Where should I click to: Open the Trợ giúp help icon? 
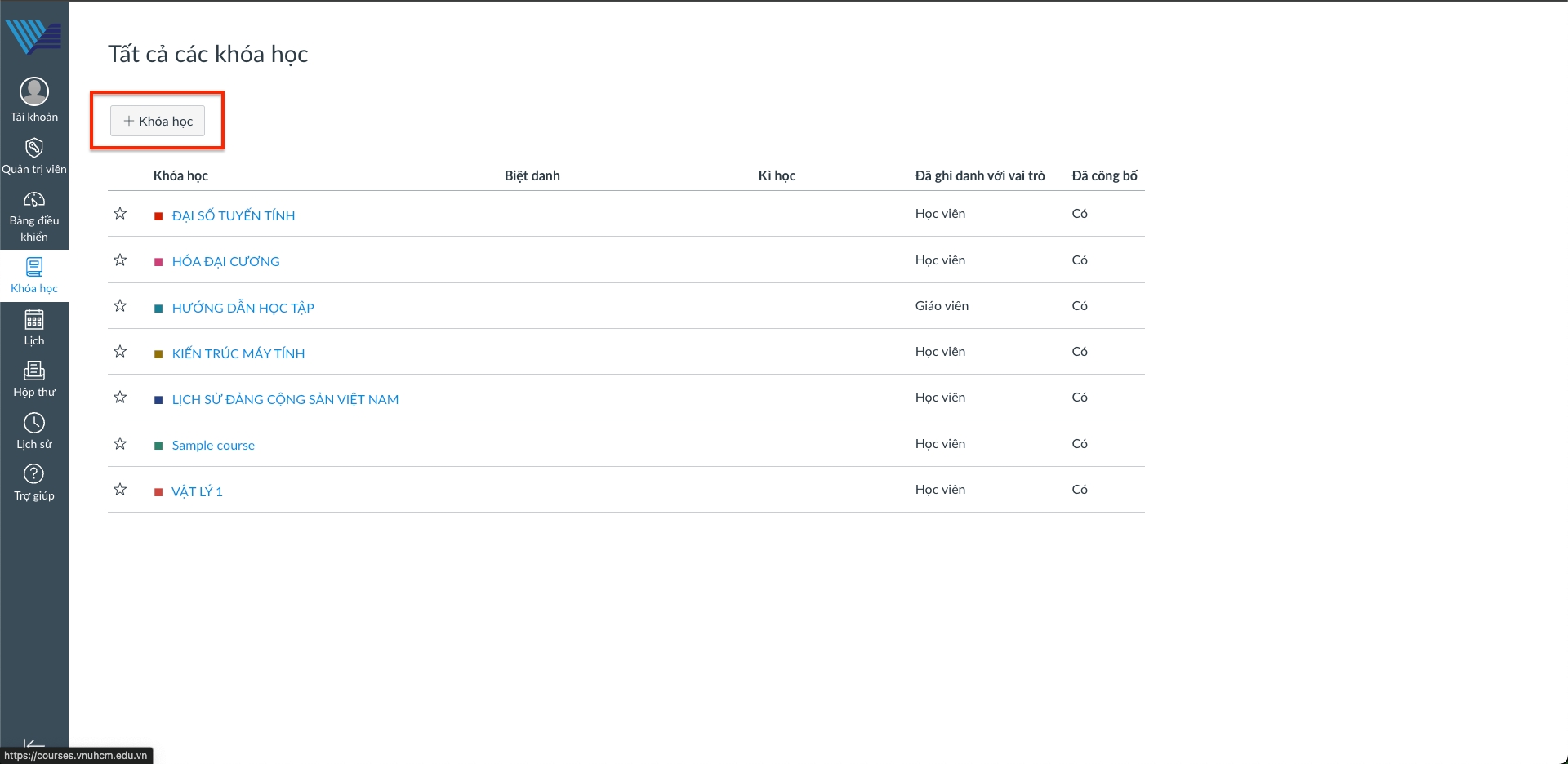34,474
